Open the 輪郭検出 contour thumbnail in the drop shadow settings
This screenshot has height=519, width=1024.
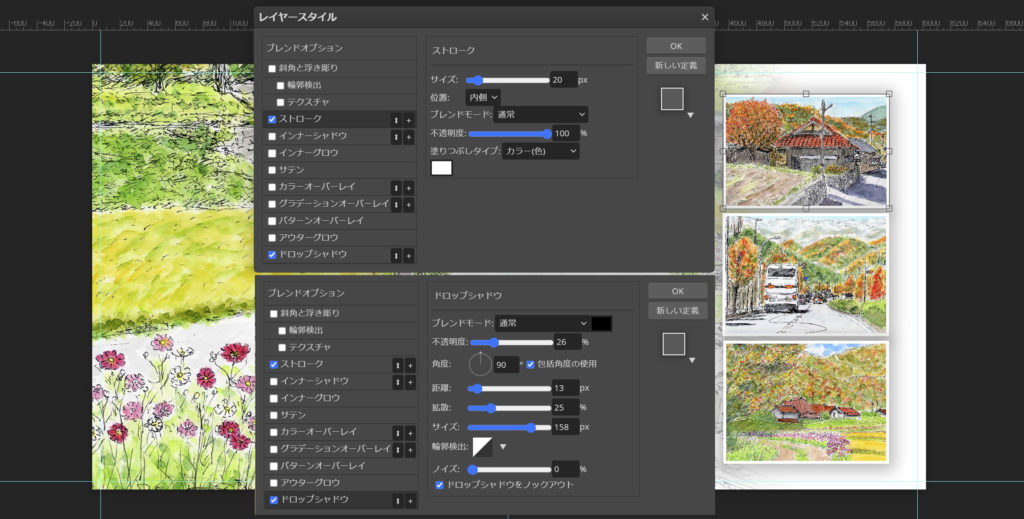coord(483,446)
